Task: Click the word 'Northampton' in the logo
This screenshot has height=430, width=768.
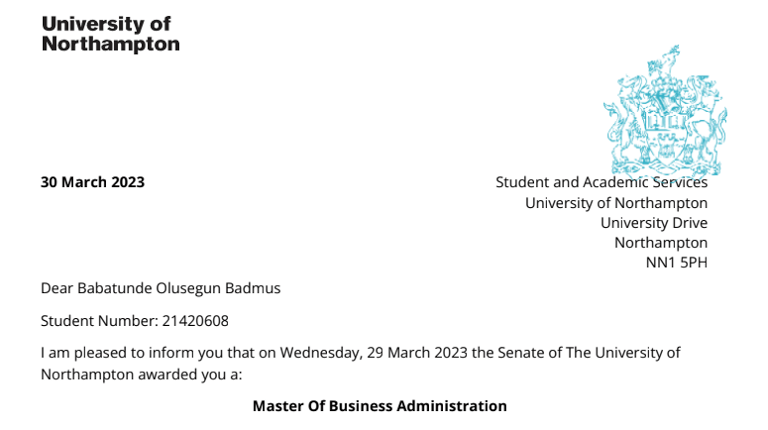Action: tap(111, 44)
